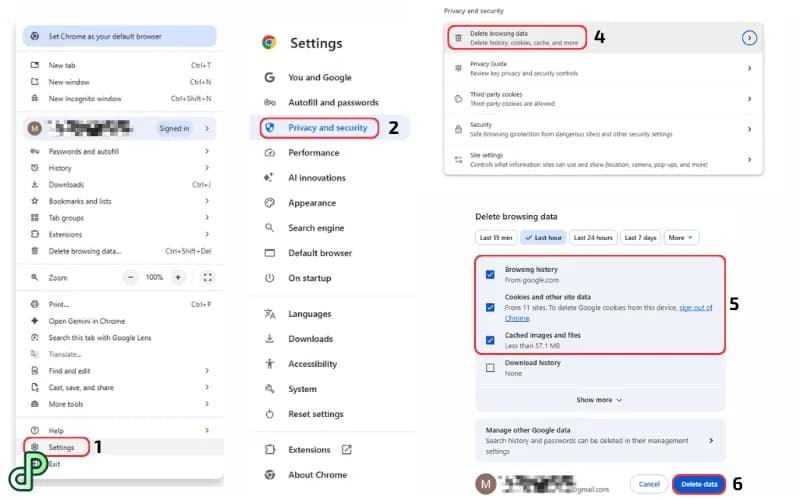Decrease zoom with the minus button
This screenshot has width=800, height=500.
[x=131, y=278]
